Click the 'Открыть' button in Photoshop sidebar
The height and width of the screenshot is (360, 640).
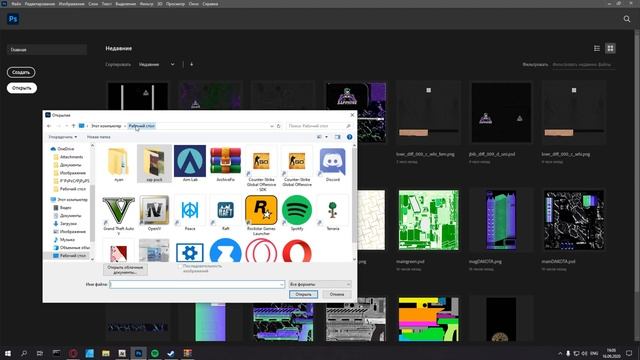tap(22, 88)
